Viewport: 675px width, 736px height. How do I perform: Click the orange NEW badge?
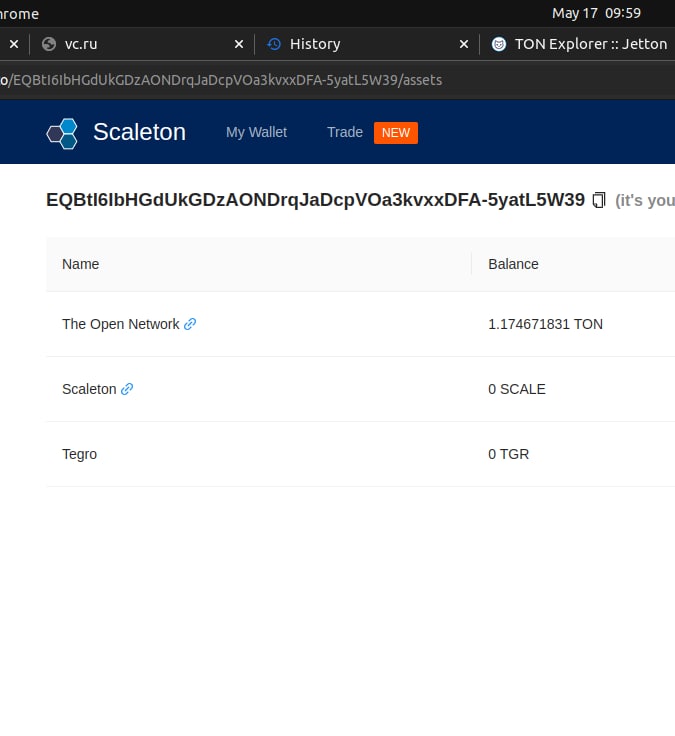click(x=396, y=133)
